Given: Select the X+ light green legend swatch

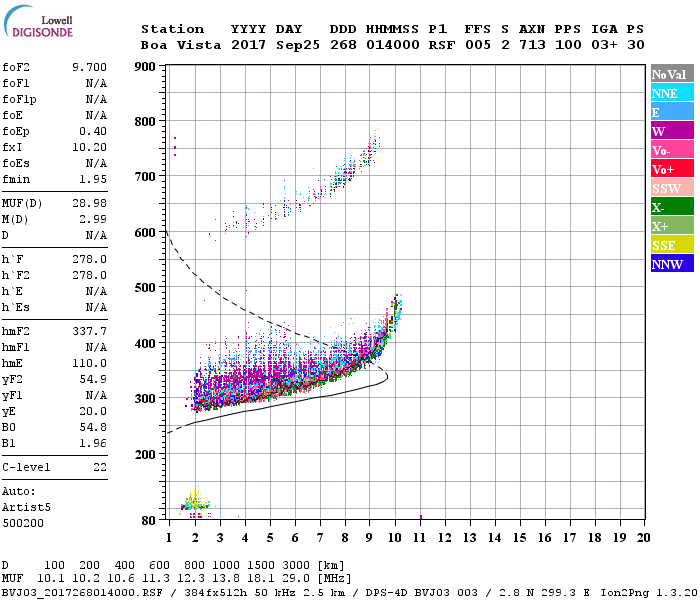Looking at the screenshot, I should tap(672, 226).
